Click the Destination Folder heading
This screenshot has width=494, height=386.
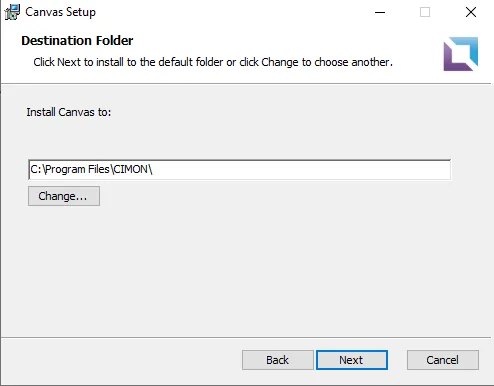coord(77,41)
